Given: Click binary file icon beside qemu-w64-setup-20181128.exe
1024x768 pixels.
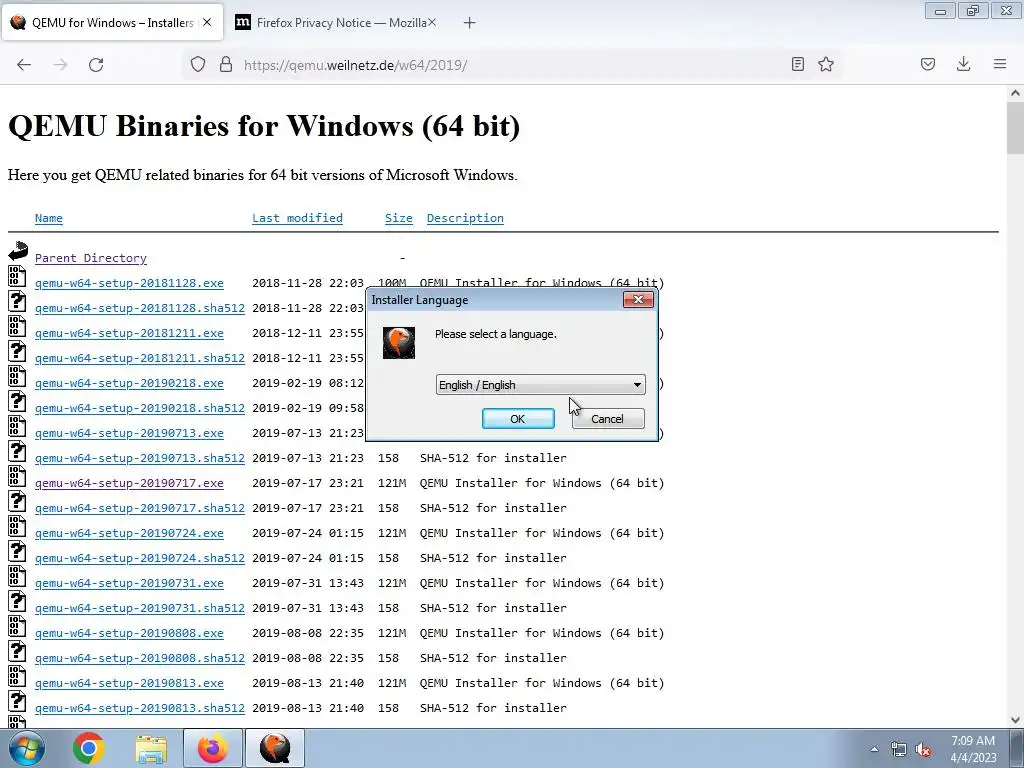Looking at the screenshot, I should pyautogui.click(x=17, y=276).
